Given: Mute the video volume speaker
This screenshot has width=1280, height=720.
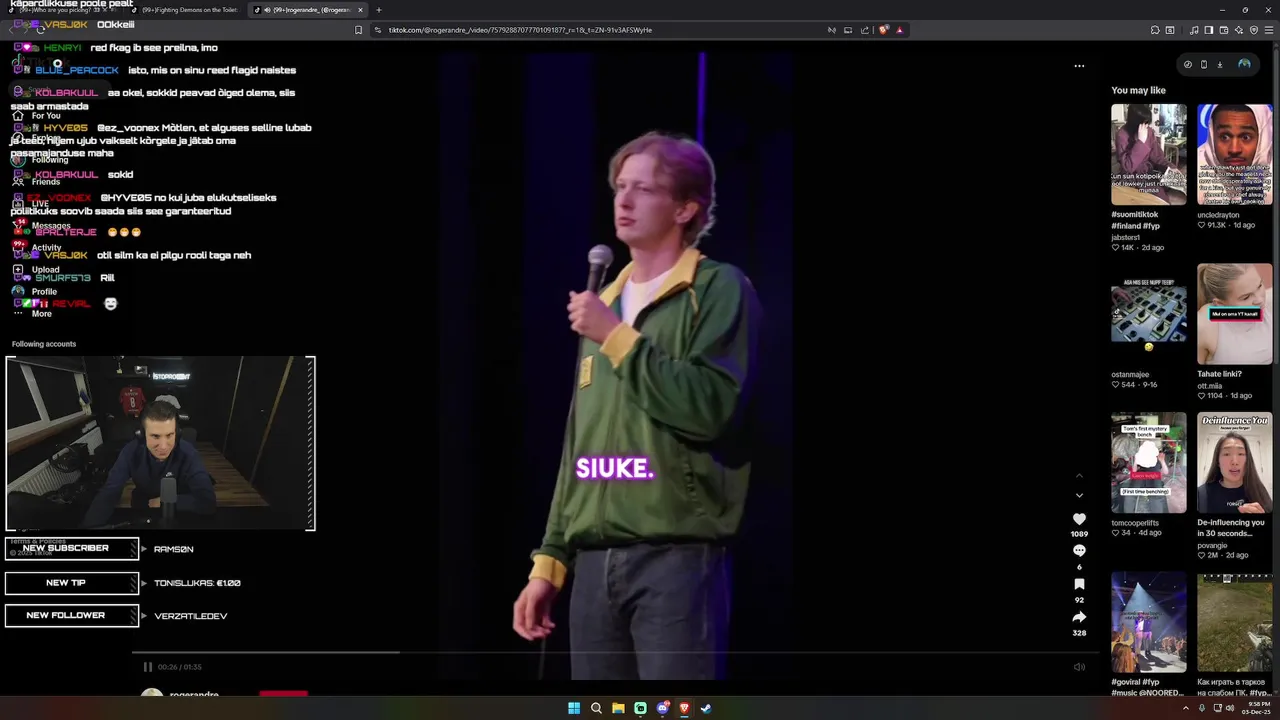Looking at the screenshot, I should (1079, 667).
